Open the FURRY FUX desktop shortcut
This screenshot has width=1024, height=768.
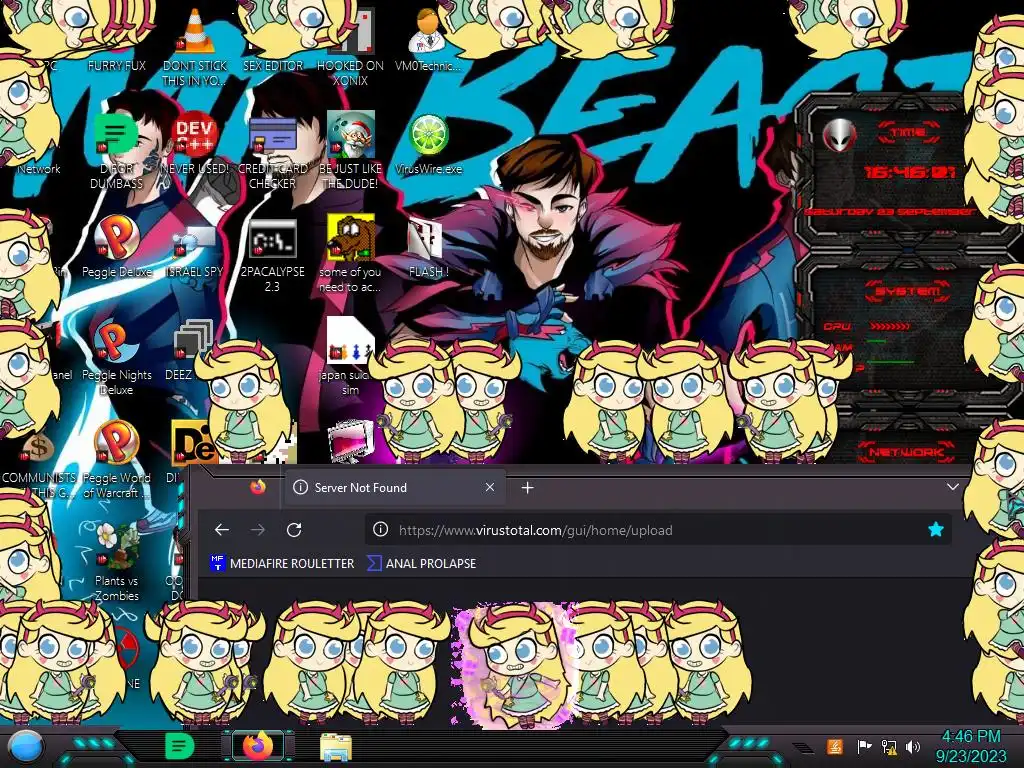(116, 65)
